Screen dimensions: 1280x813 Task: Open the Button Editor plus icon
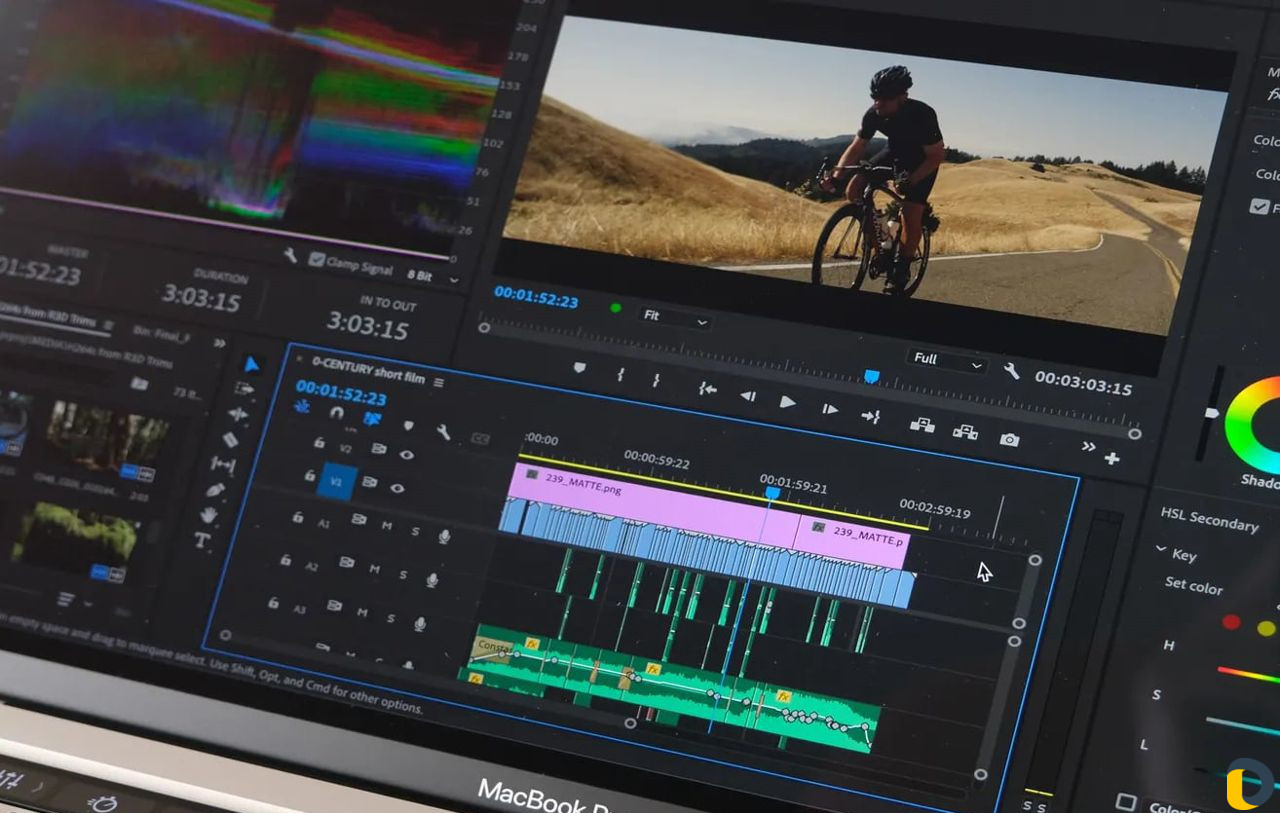point(1111,458)
